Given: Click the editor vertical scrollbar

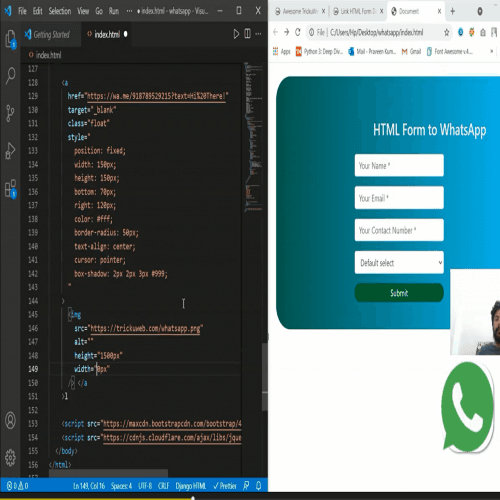Looking at the screenshot, I should (265, 377).
